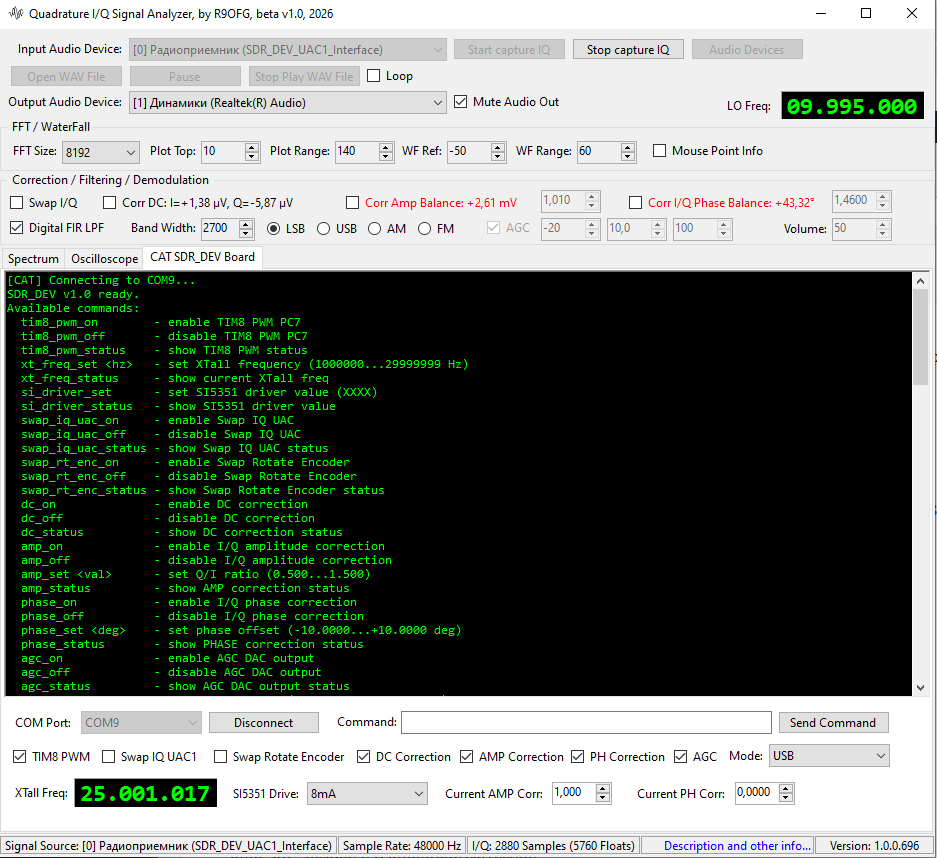
Task: Expand the Output Audio Device list
Action: 437,102
